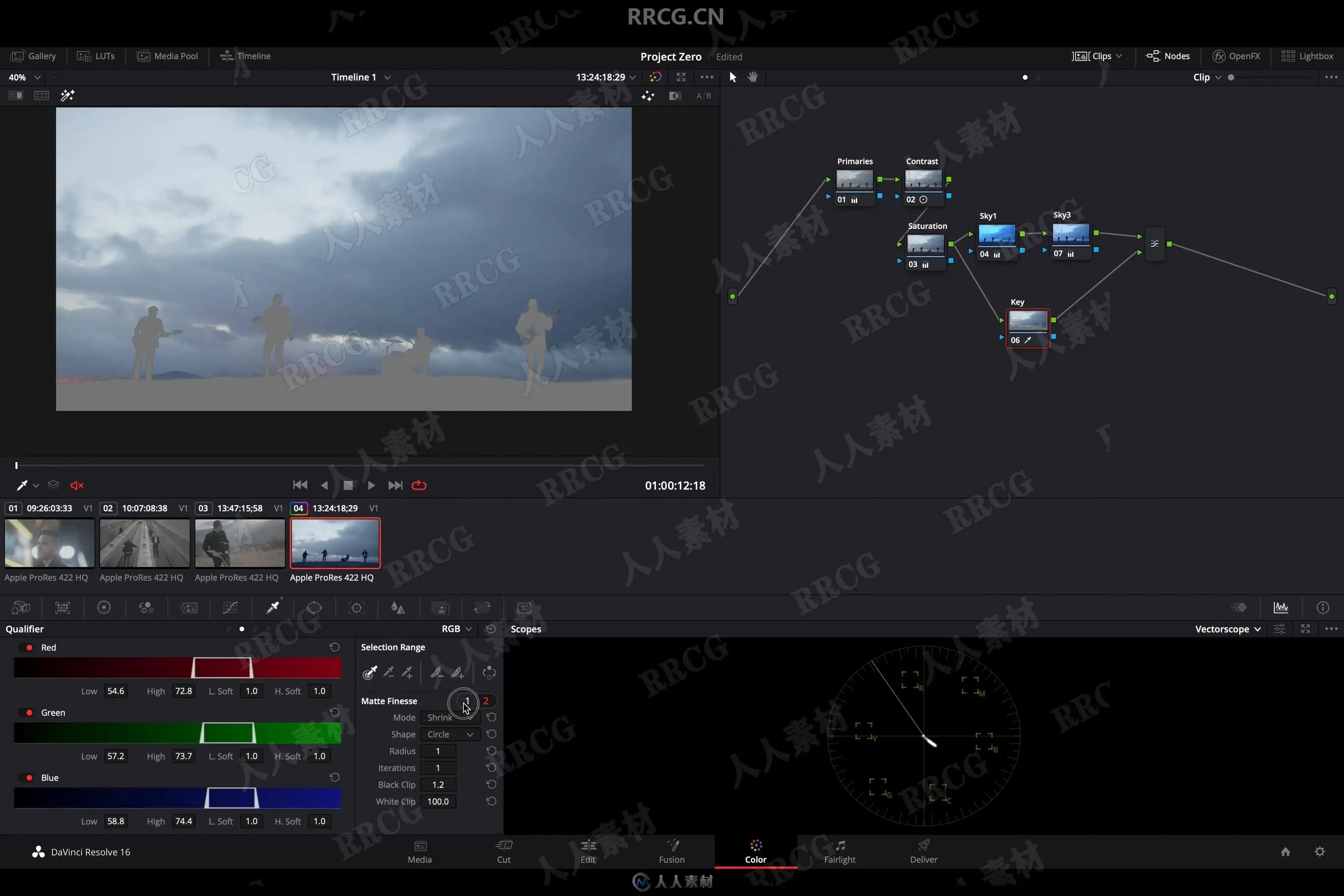Open the Power Windows palette
Screen dimensions: 1344x896
click(x=314, y=607)
